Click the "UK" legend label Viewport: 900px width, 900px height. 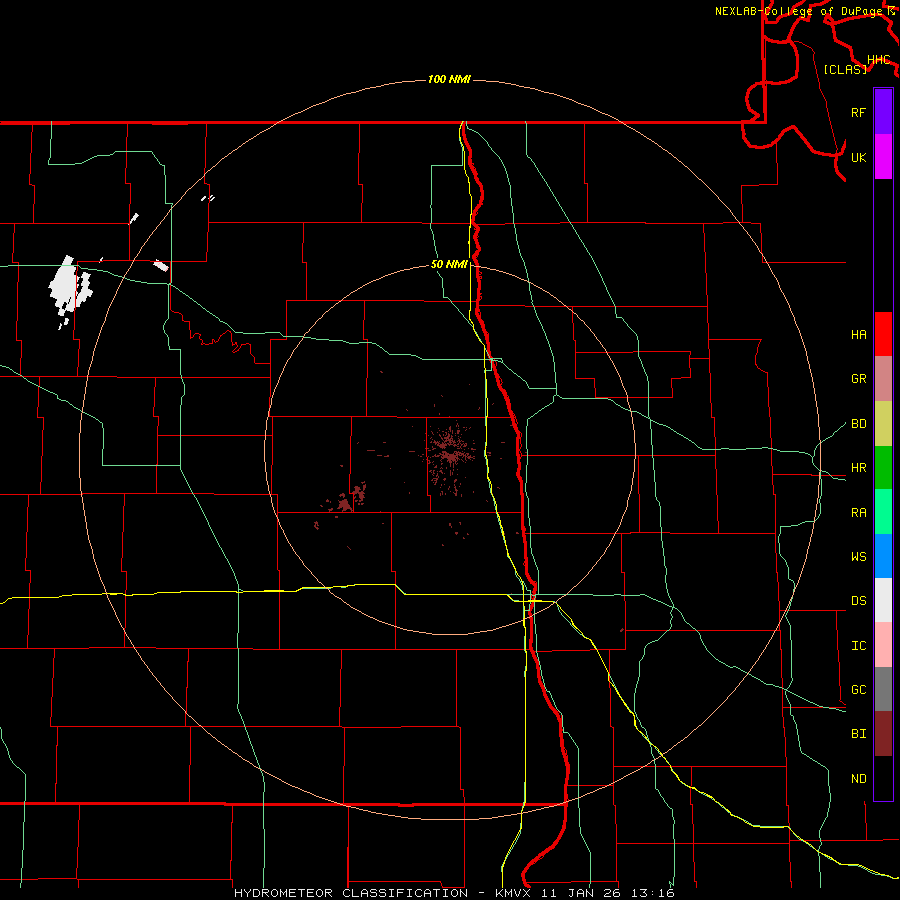(859, 157)
